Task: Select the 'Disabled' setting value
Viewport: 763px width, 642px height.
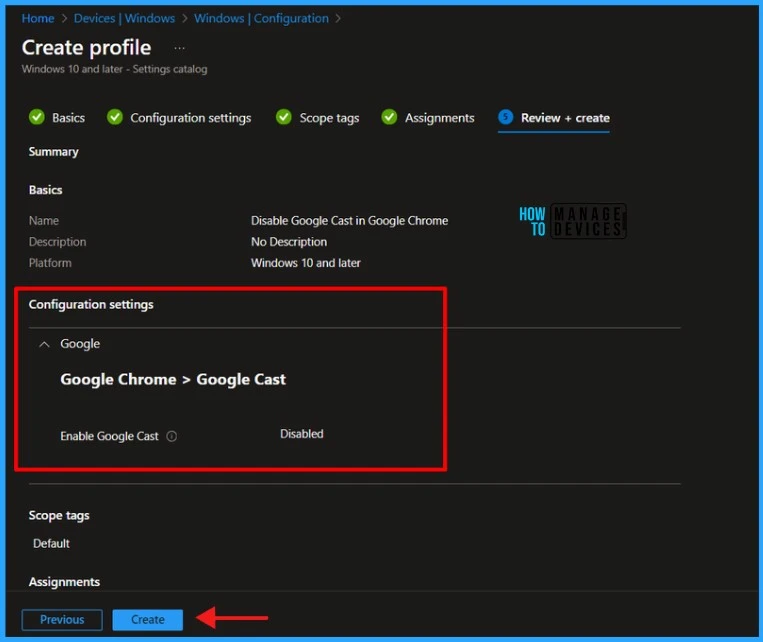Action: click(x=302, y=434)
